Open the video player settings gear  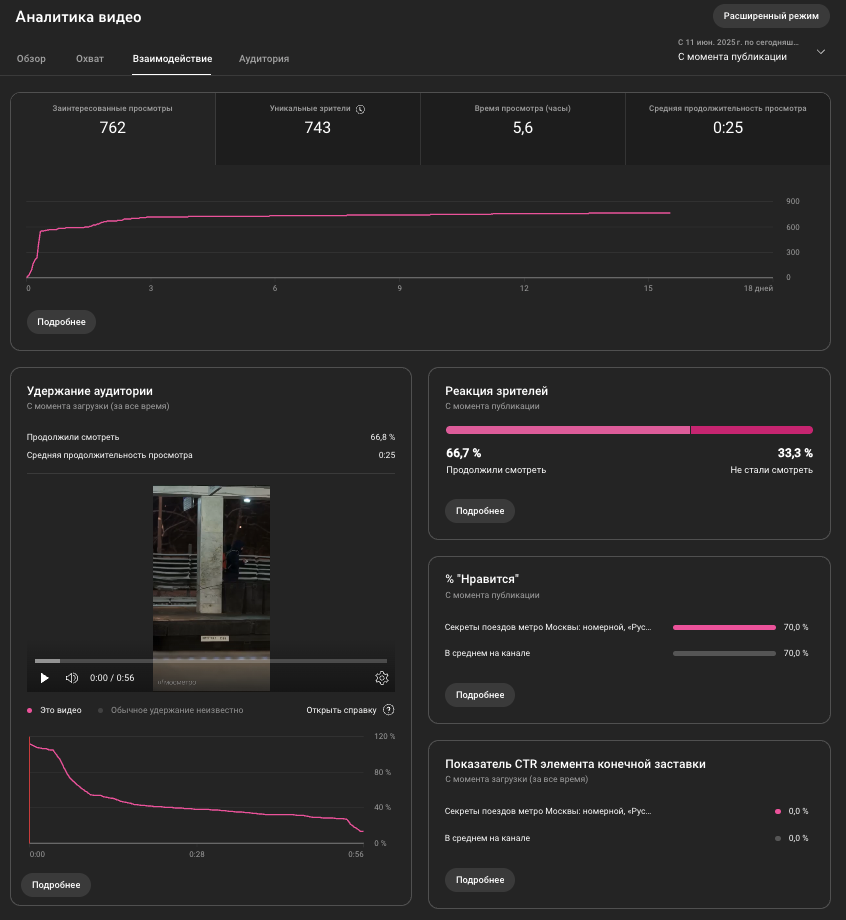(381, 678)
